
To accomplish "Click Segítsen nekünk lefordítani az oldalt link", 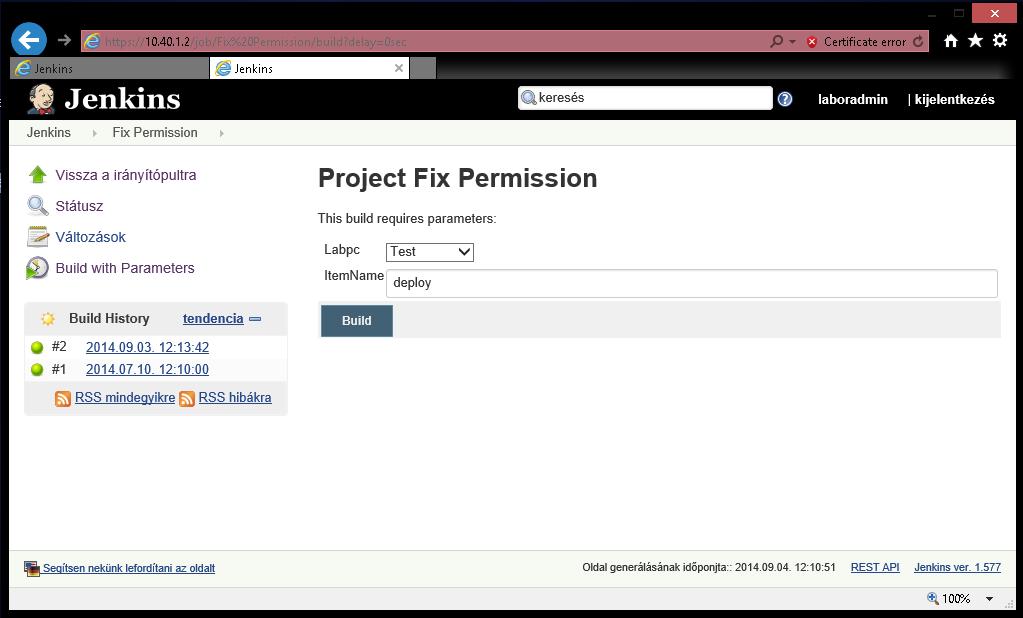I will [129, 568].
